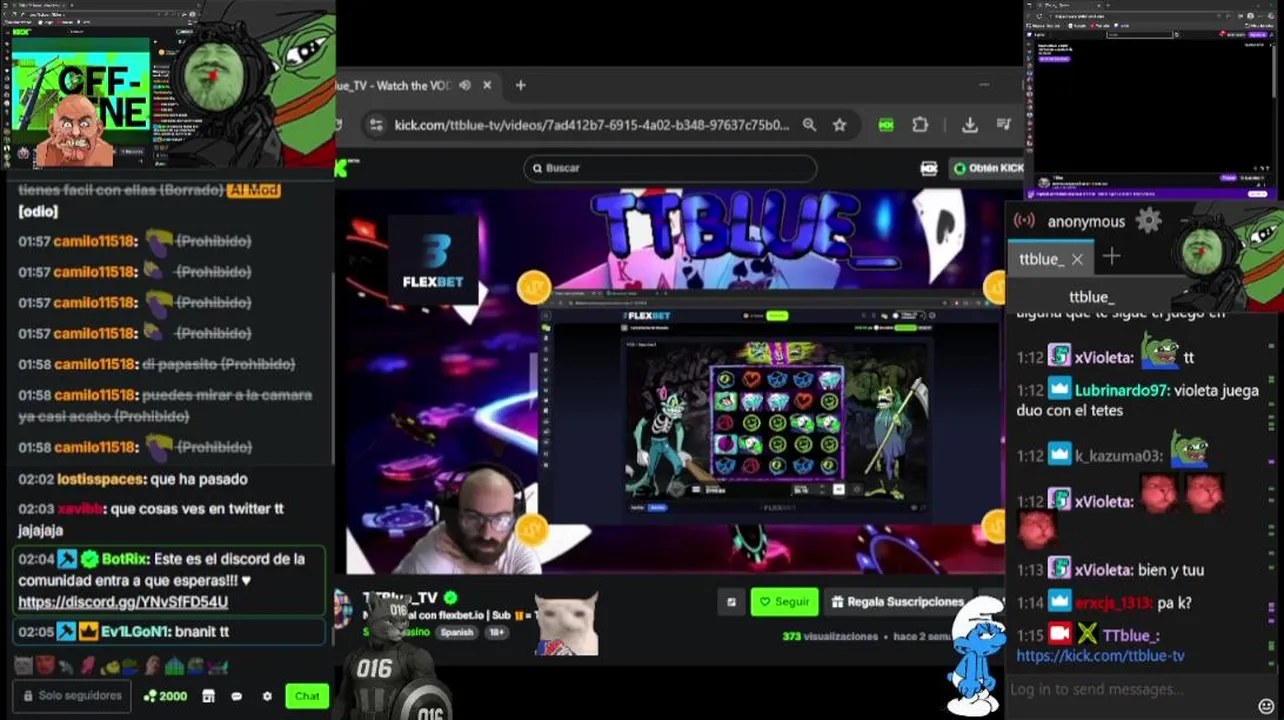
Task: Click the kick.com/ttblue-tv address bar
Action: (592, 125)
